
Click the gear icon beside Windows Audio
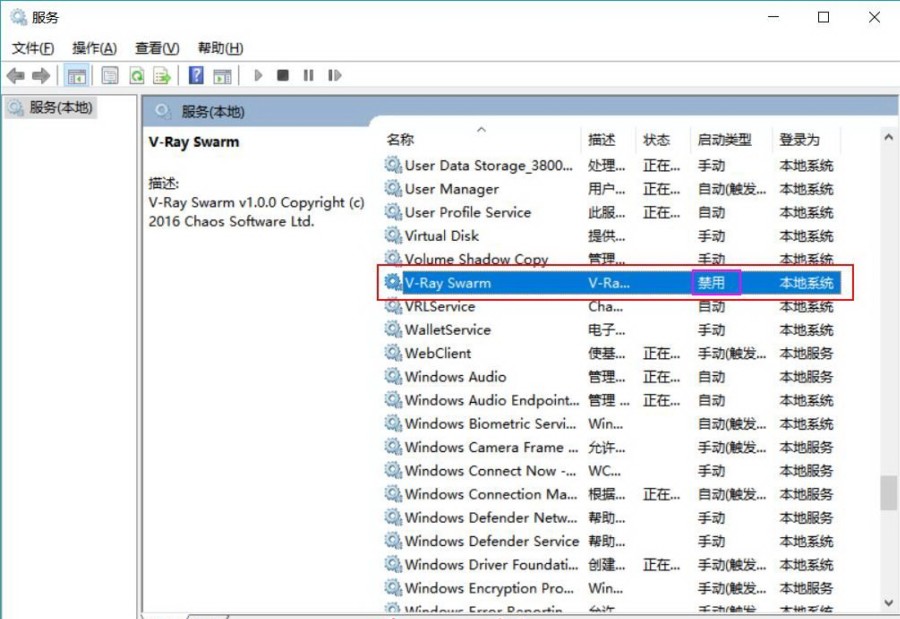click(393, 376)
